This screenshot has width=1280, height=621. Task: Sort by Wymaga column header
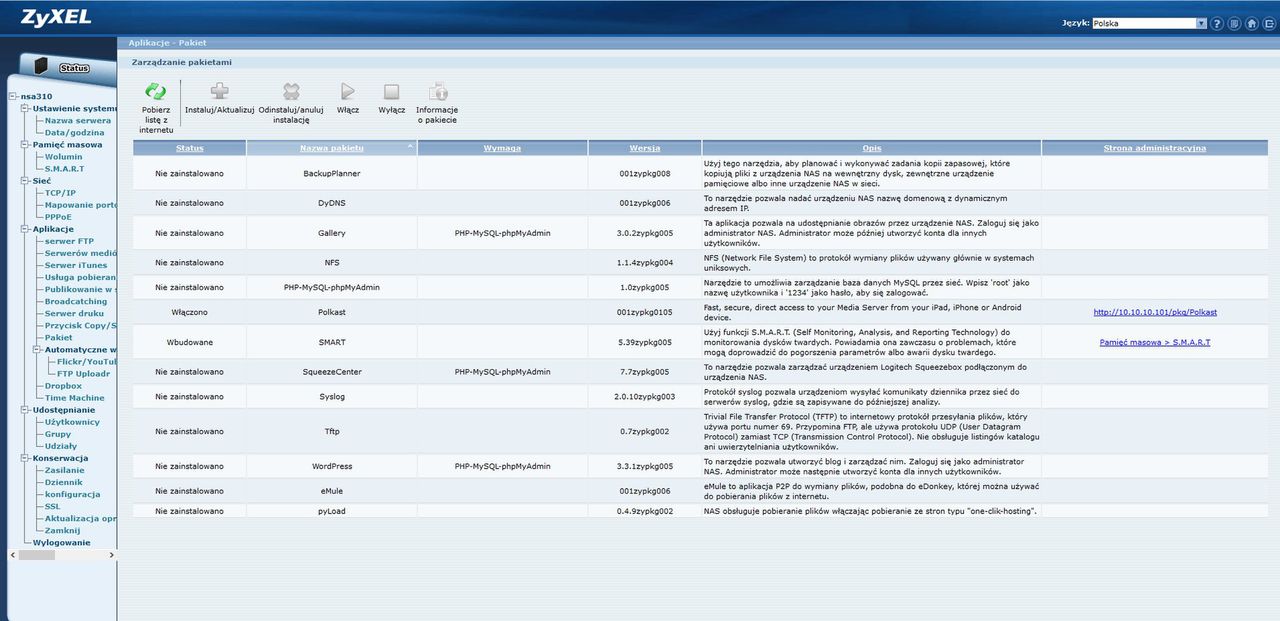click(502, 148)
